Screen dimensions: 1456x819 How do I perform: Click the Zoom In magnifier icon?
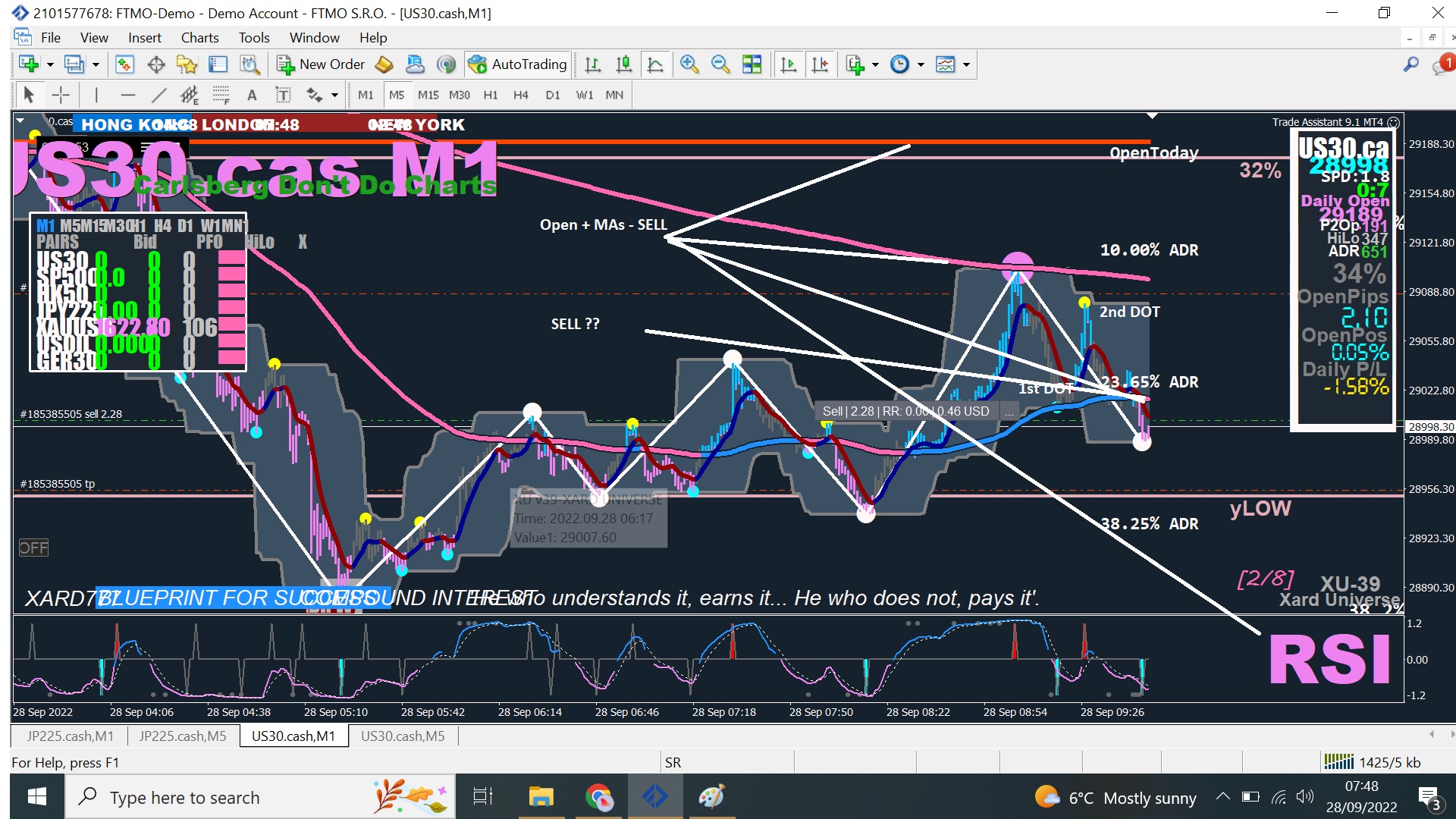pyautogui.click(x=689, y=64)
